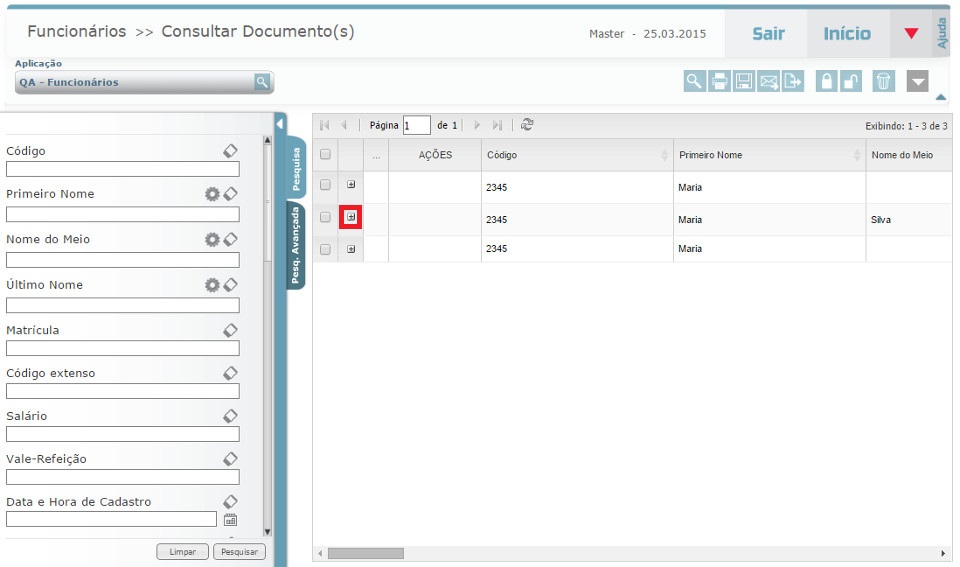960x567 pixels.
Task: Select the checkbox for the Silva row
Action: (x=325, y=218)
